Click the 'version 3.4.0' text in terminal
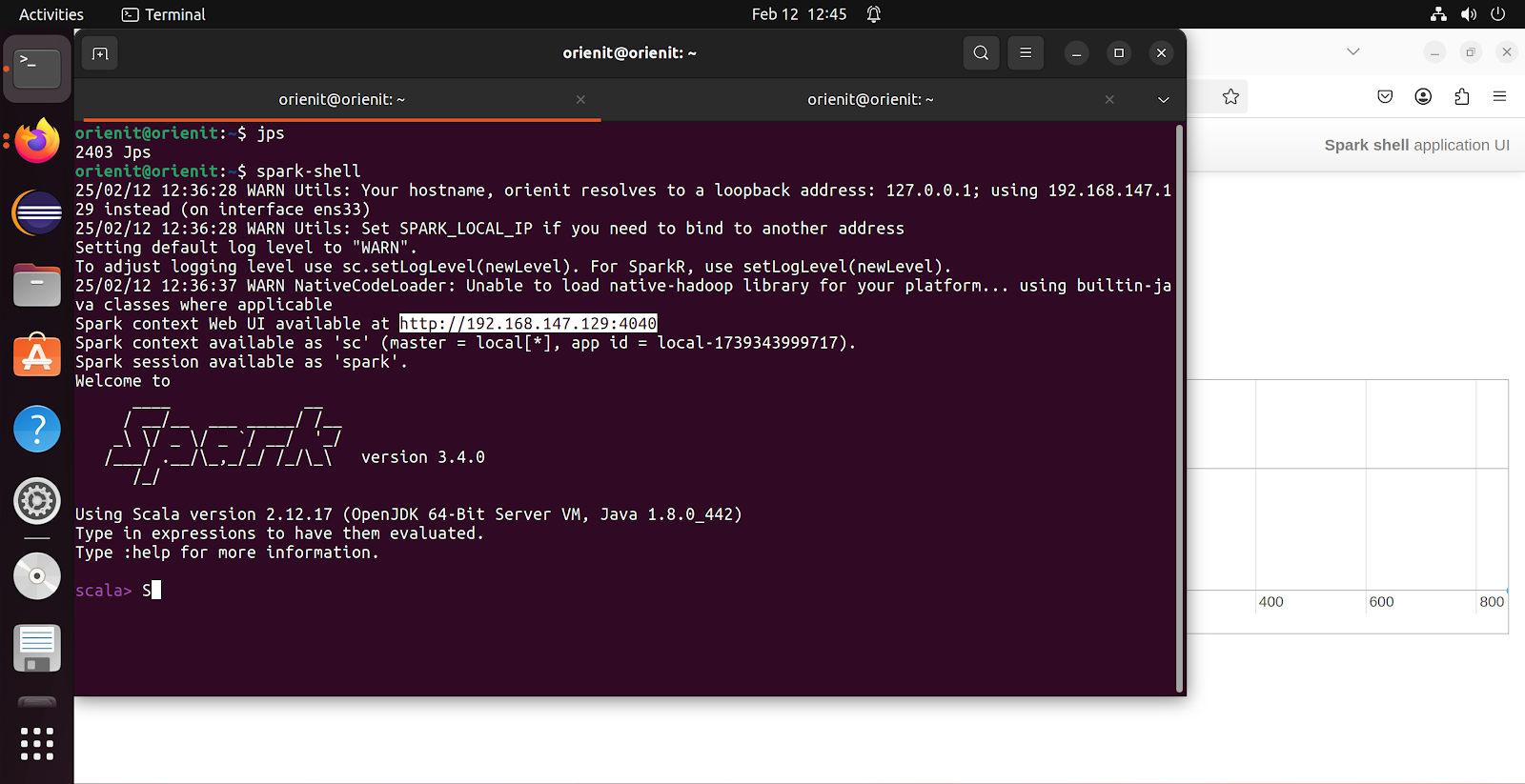 coord(423,457)
